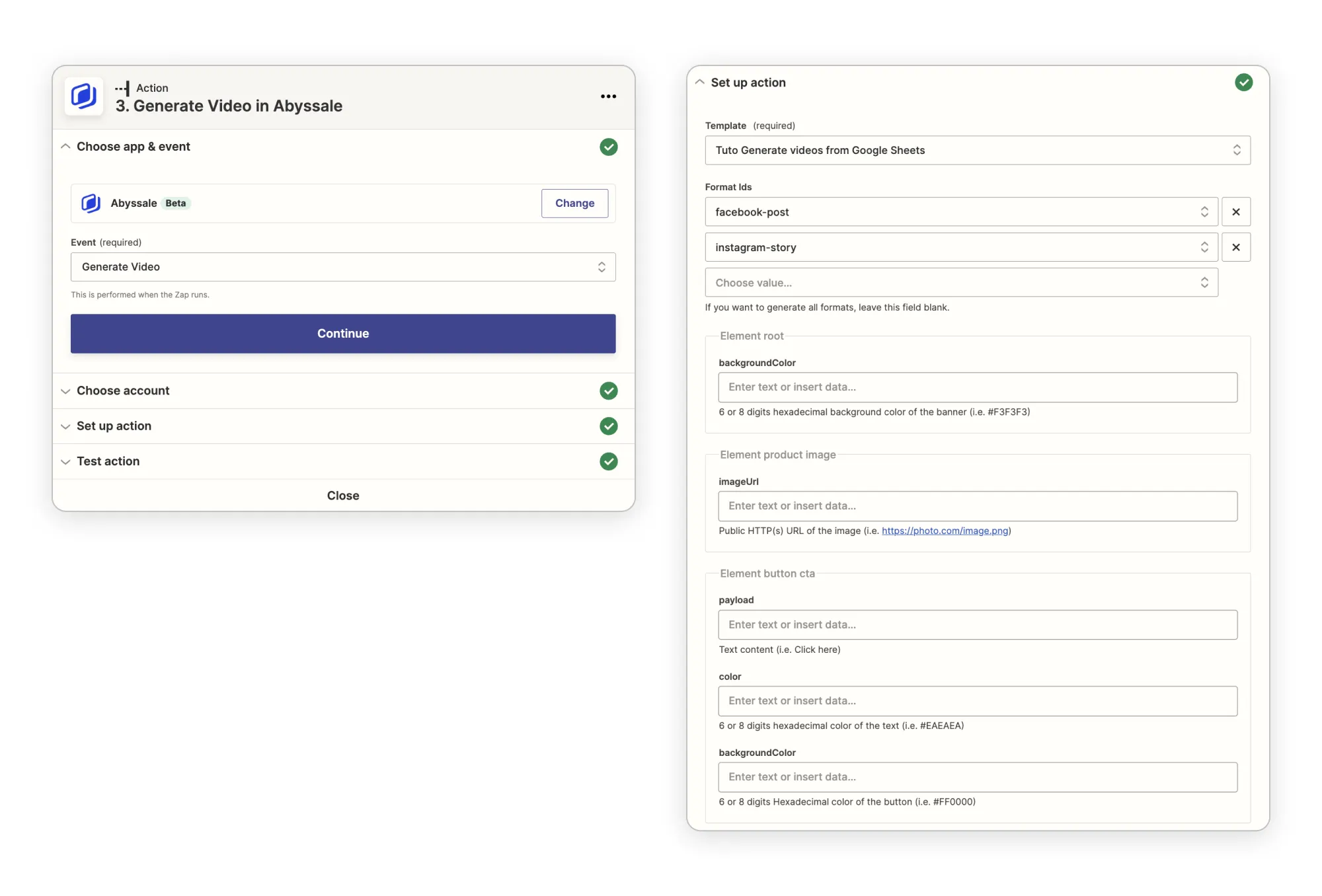
Task: Open the facebook-post format dropdown
Action: [x=961, y=212]
